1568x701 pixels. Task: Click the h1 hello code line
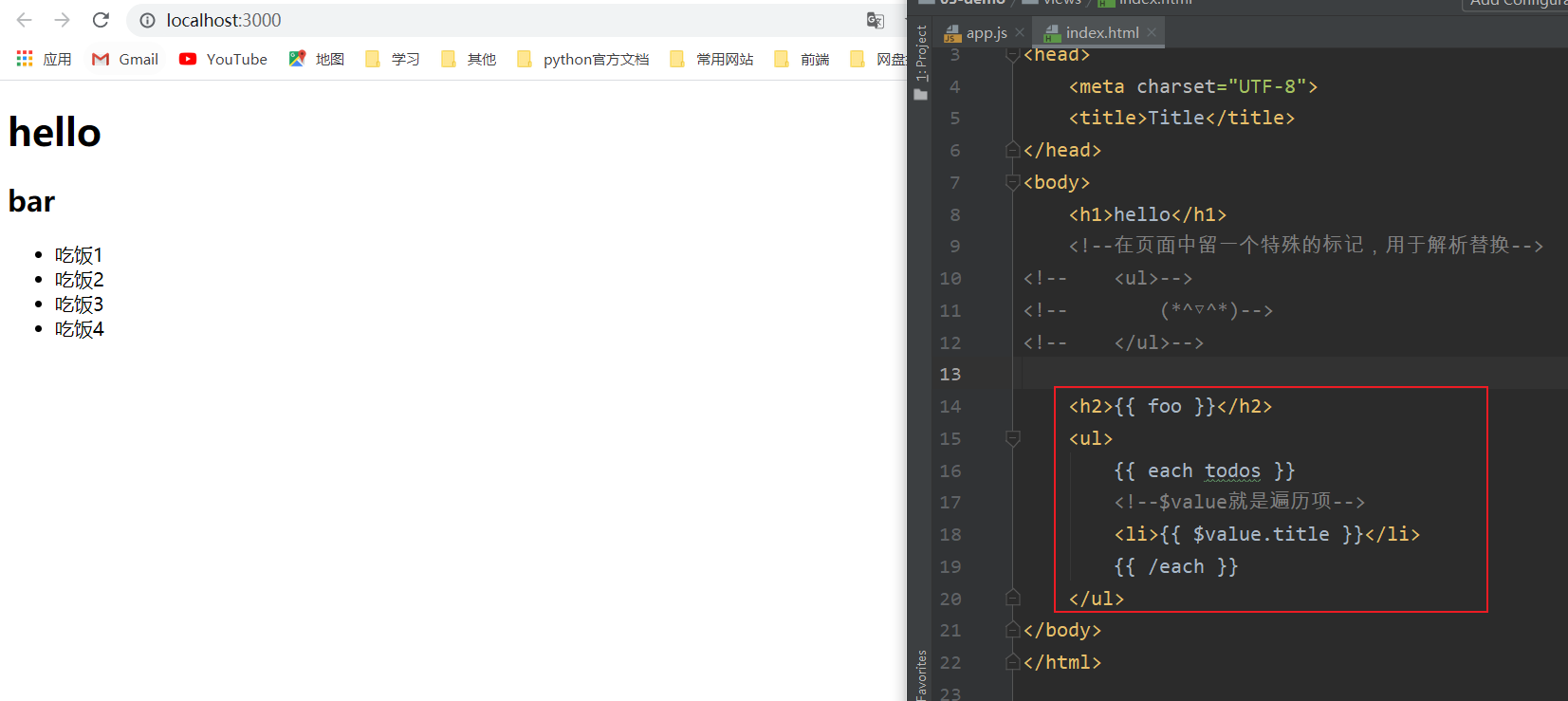click(1148, 214)
